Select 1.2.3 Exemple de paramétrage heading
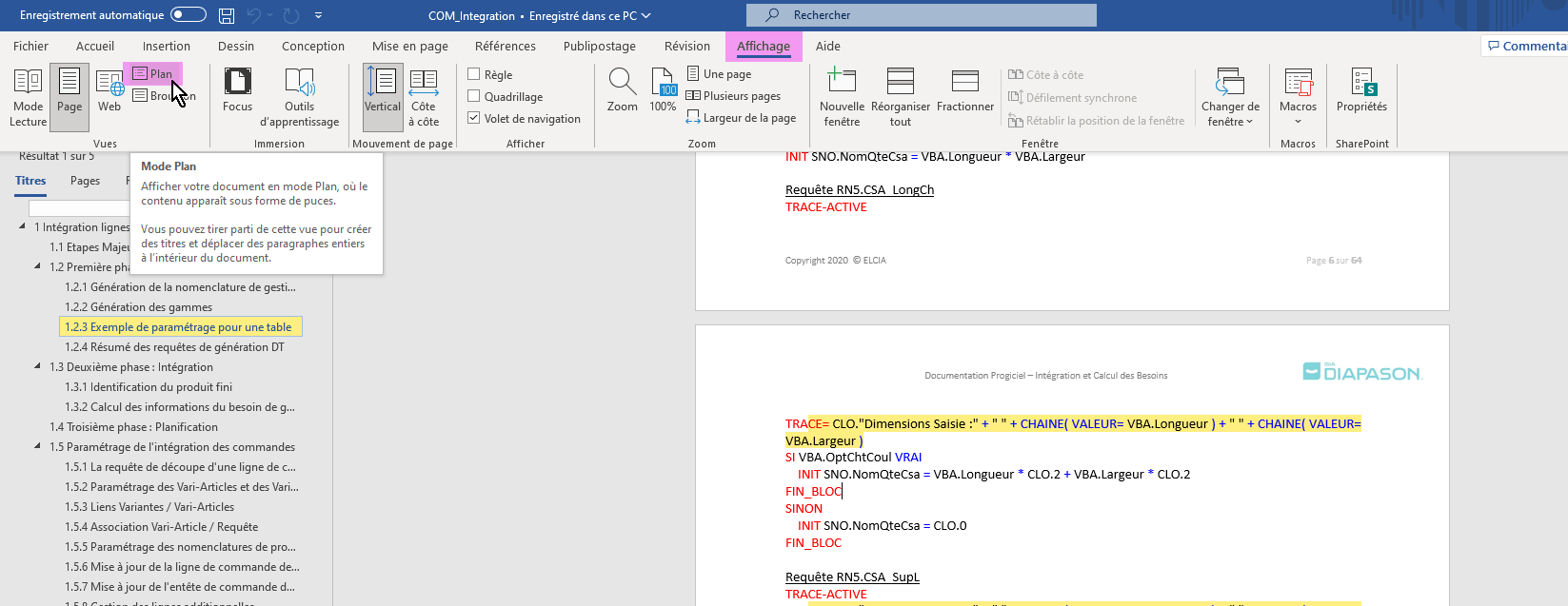 [181, 326]
